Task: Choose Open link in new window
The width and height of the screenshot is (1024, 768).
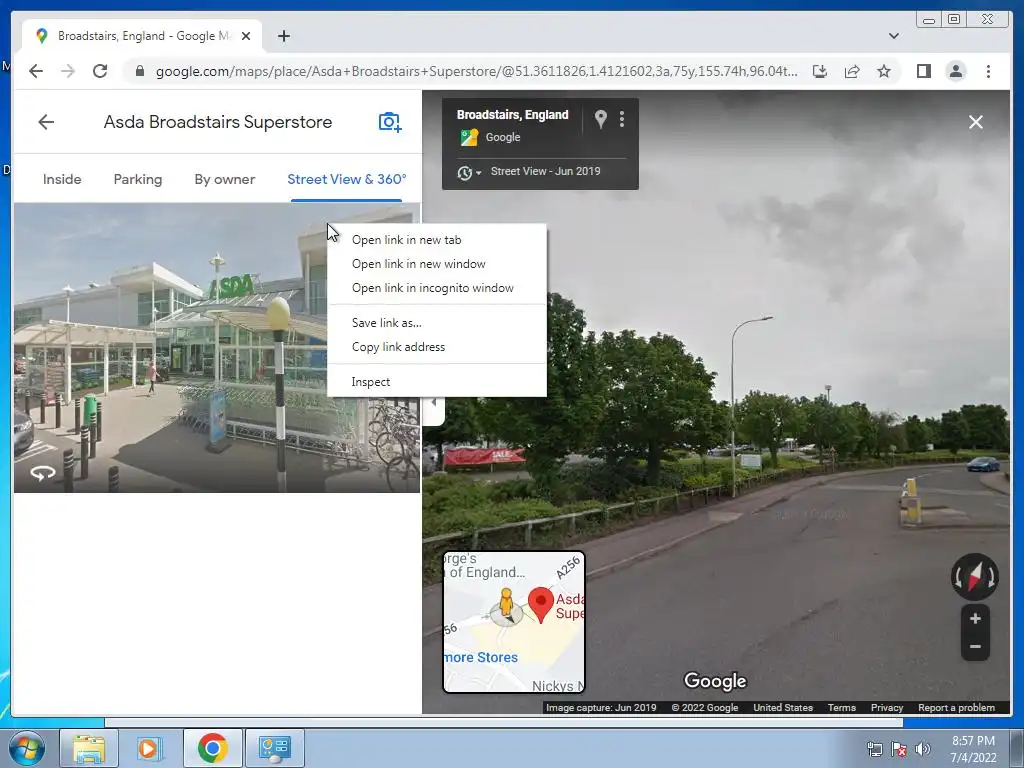Action: pyautogui.click(x=436, y=264)
